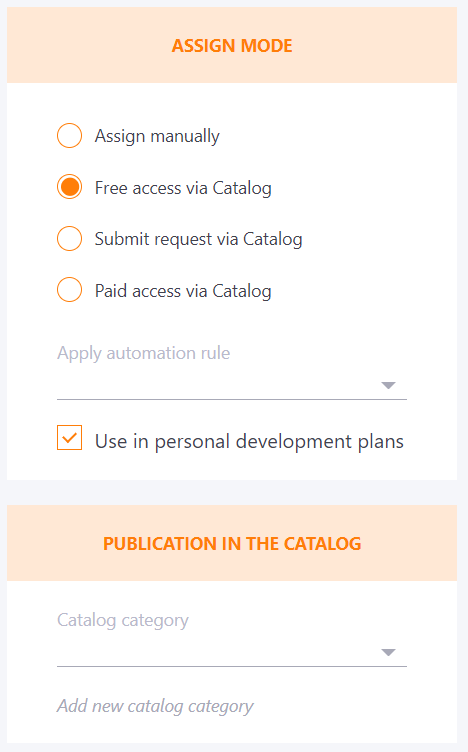The image size is (468, 752).
Task: Click the Assign manually label text
Action: point(157,136)
